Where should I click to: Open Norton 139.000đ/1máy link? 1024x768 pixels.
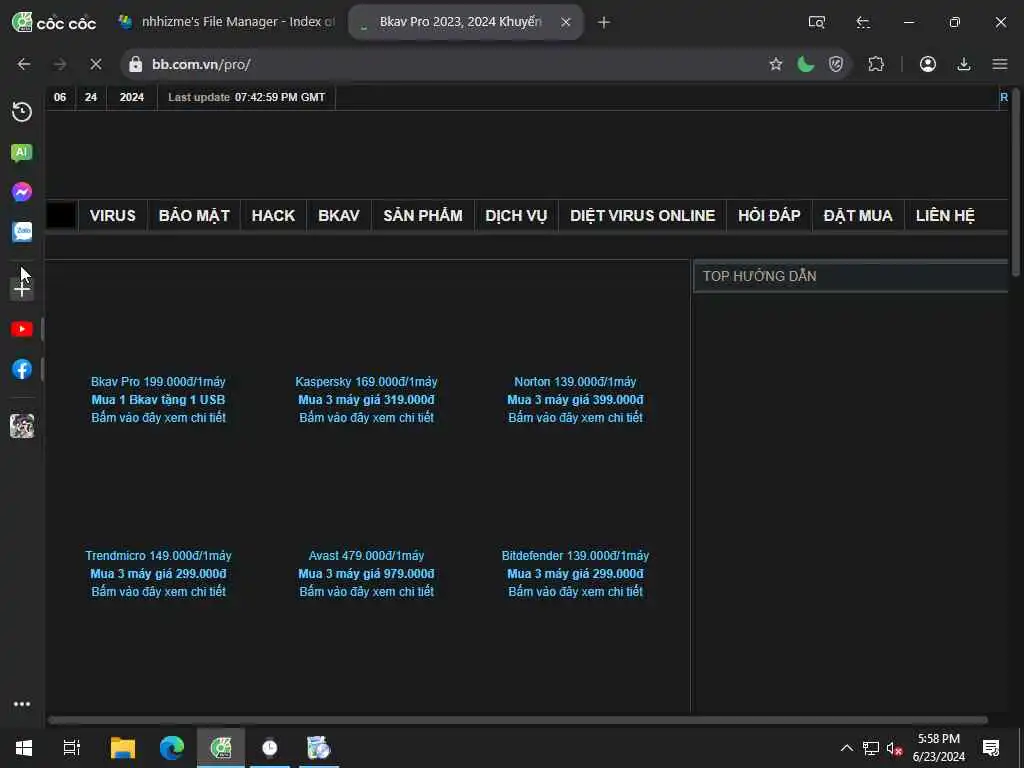coord(575,381)
